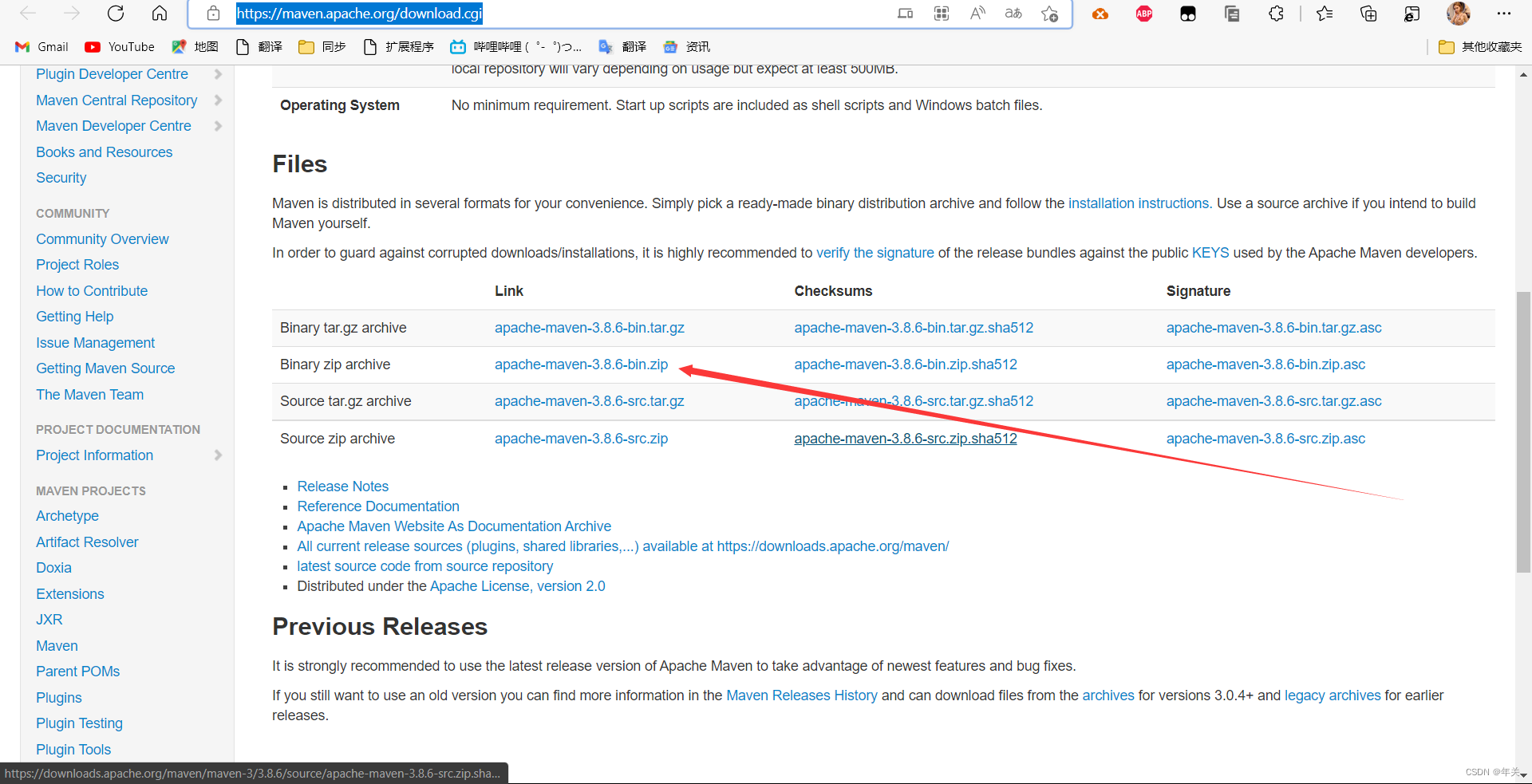Viewport: 1532px width, 784px height.
Task: Open the 扩展程序 bookmark
Action: pos(398,47)
